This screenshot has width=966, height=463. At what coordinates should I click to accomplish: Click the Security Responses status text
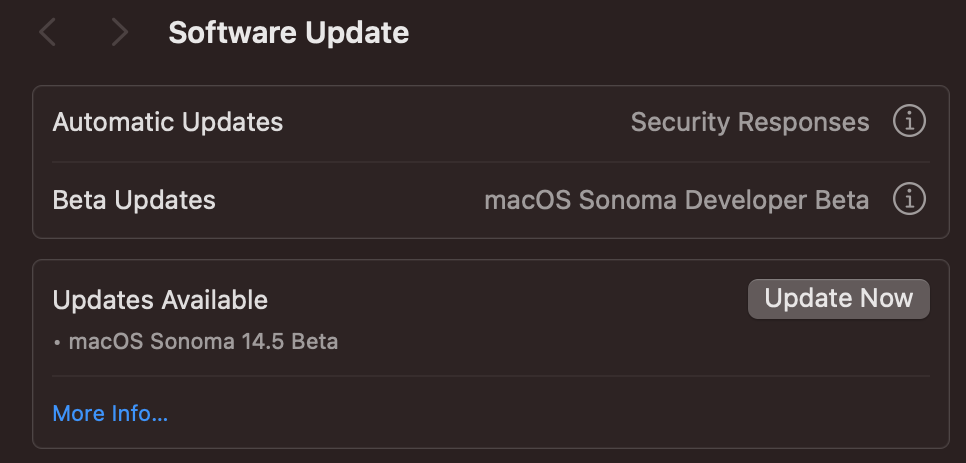coord(750,122)
